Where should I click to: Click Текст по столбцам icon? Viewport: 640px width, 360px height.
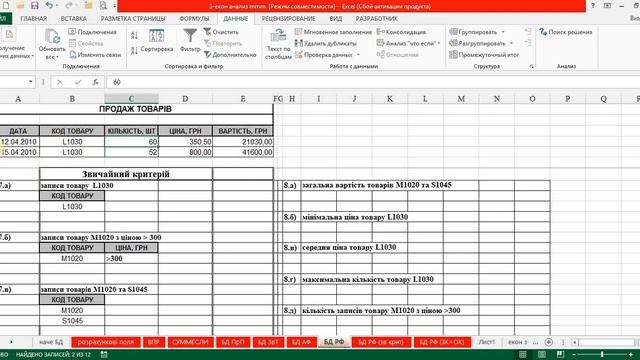(x=278, y=35)
